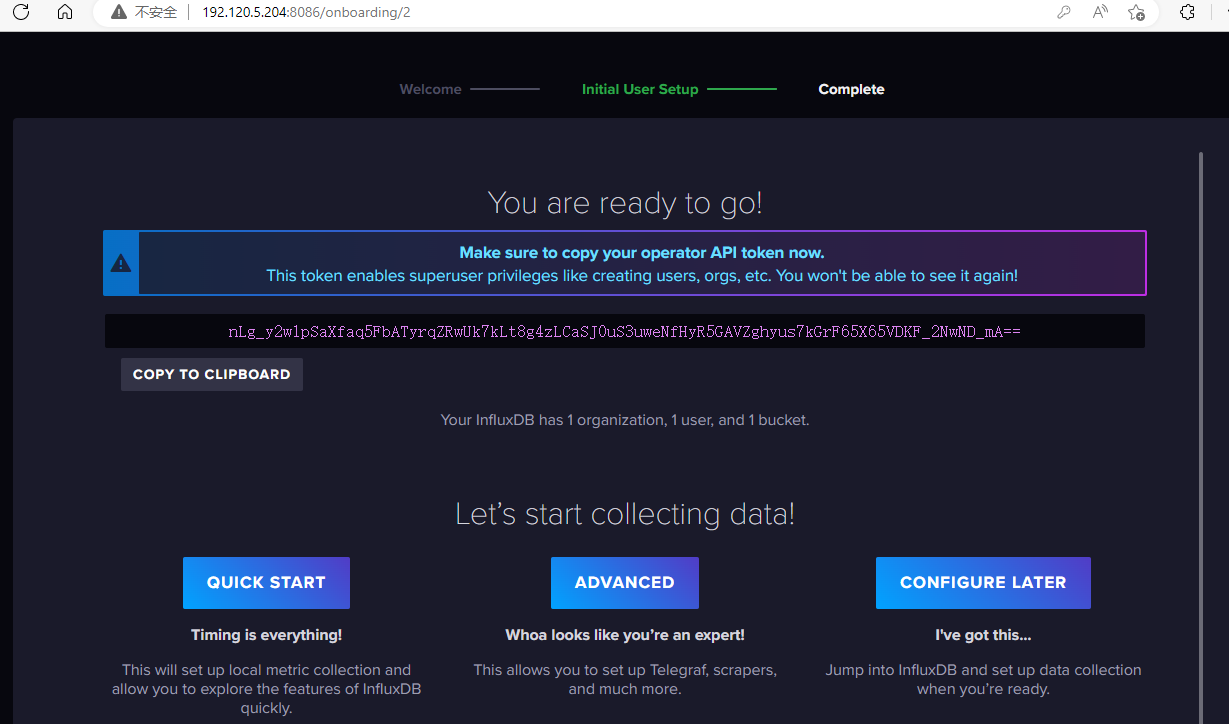The width and height of the screenshot is (1229, 724).
Task: Click the 'Let's start collecting data!' heading
Action: pyautogui.click(x=625, y=514)
